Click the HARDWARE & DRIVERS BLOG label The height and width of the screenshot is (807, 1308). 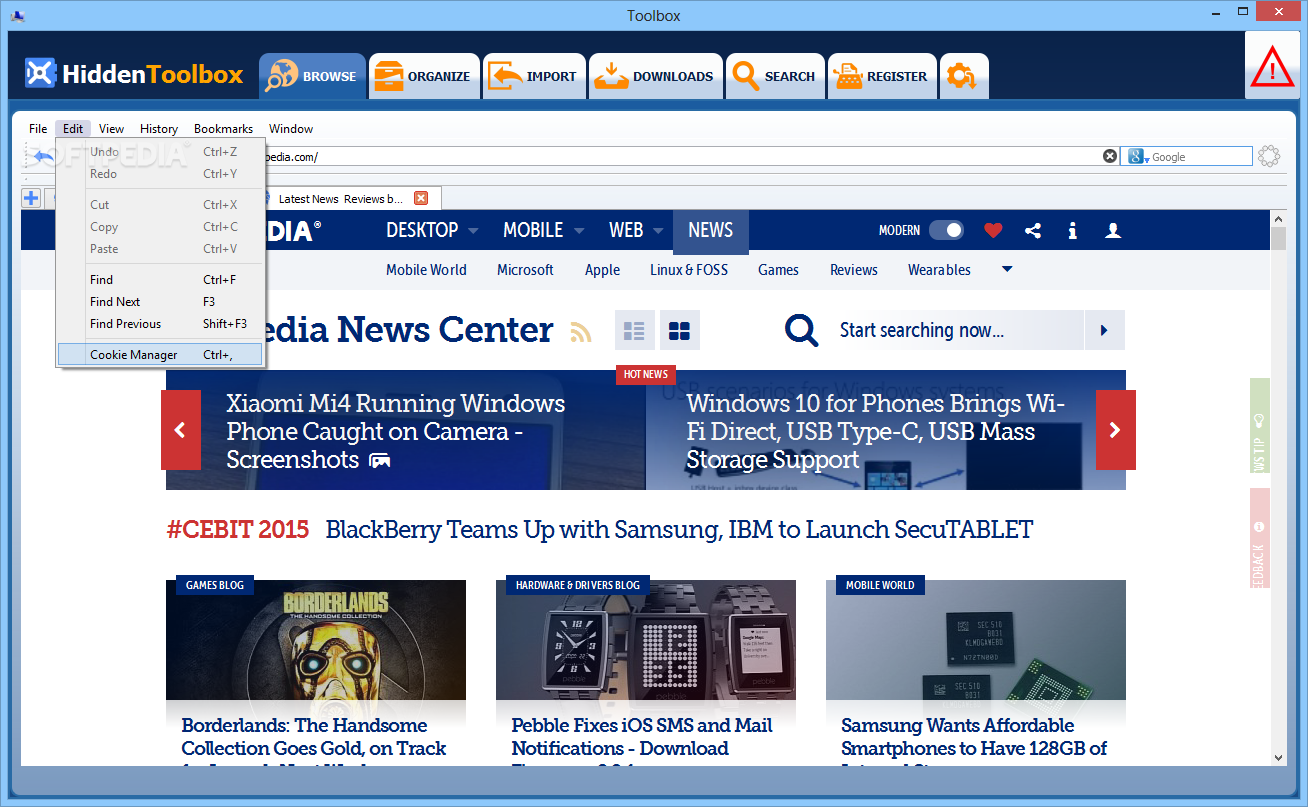pos(578,585)
